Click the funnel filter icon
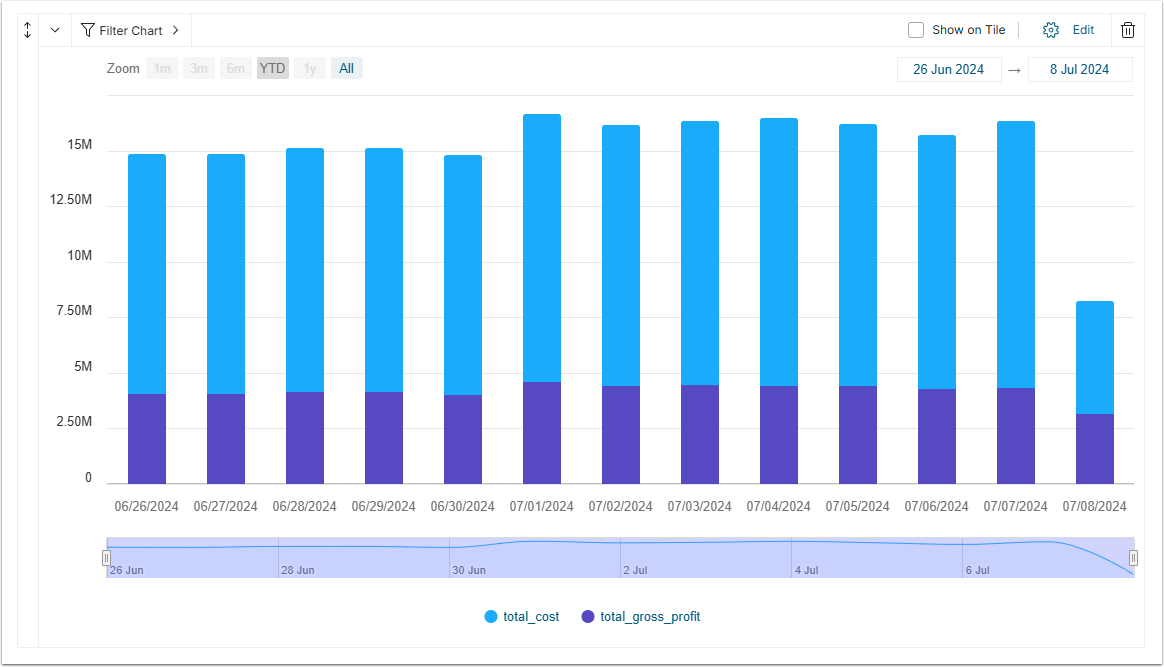This screenshot has width=1164, height=667. click(88, 30)
